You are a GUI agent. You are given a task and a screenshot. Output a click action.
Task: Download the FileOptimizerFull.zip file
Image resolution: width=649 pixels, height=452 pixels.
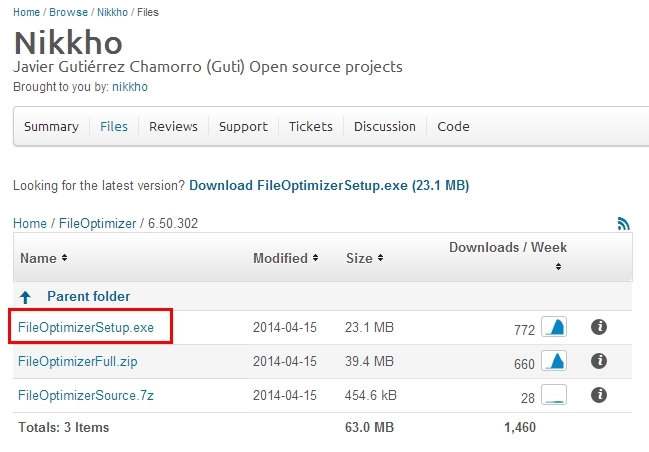(x=78, y=361)
